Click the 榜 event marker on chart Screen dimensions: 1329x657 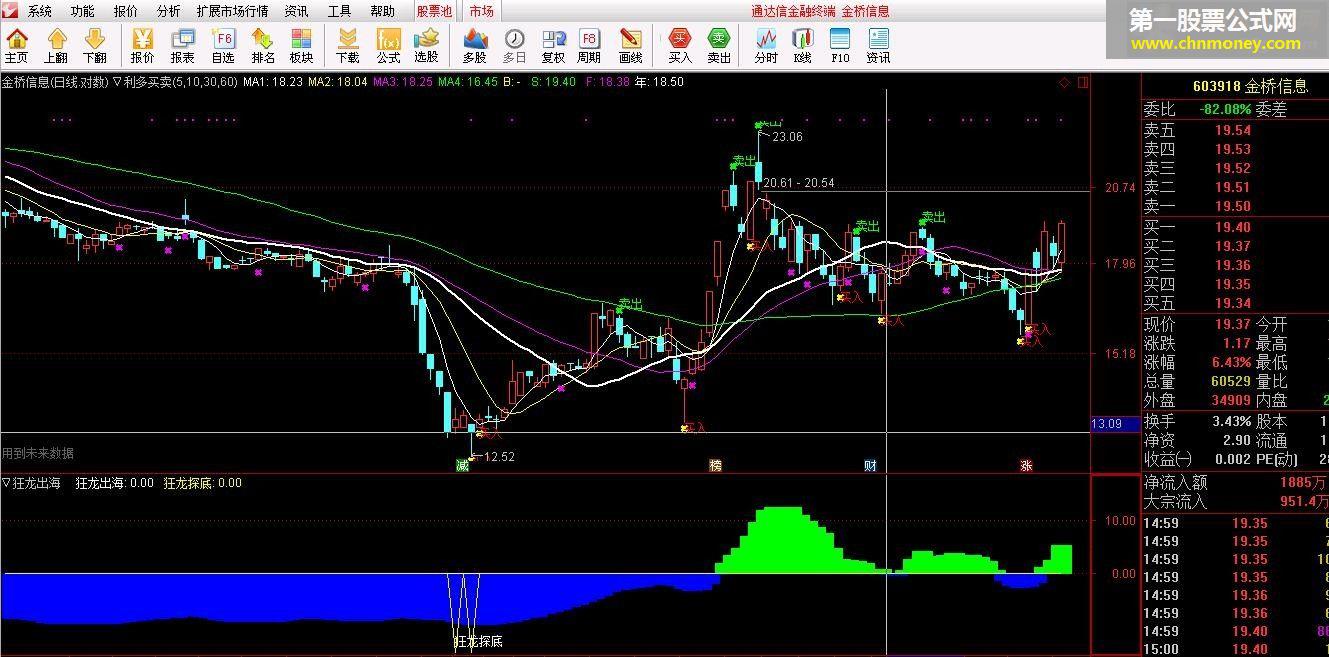click(715, 466)
